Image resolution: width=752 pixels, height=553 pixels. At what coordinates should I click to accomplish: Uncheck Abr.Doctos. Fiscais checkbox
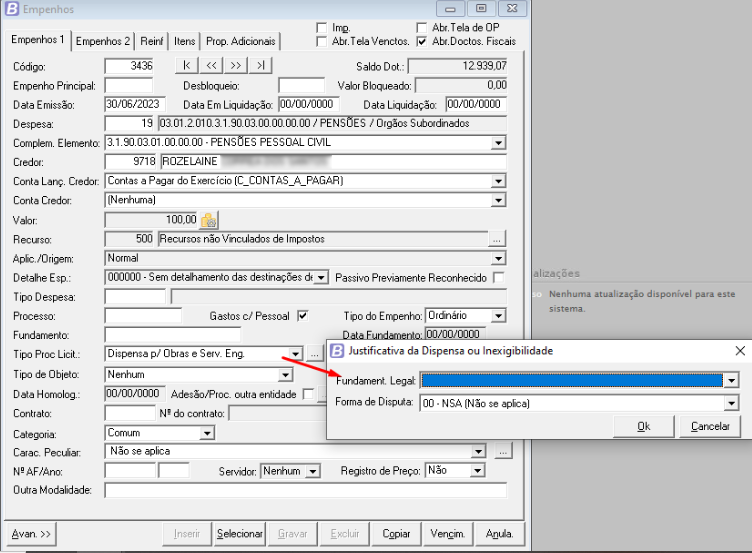(x=422, y=42)
